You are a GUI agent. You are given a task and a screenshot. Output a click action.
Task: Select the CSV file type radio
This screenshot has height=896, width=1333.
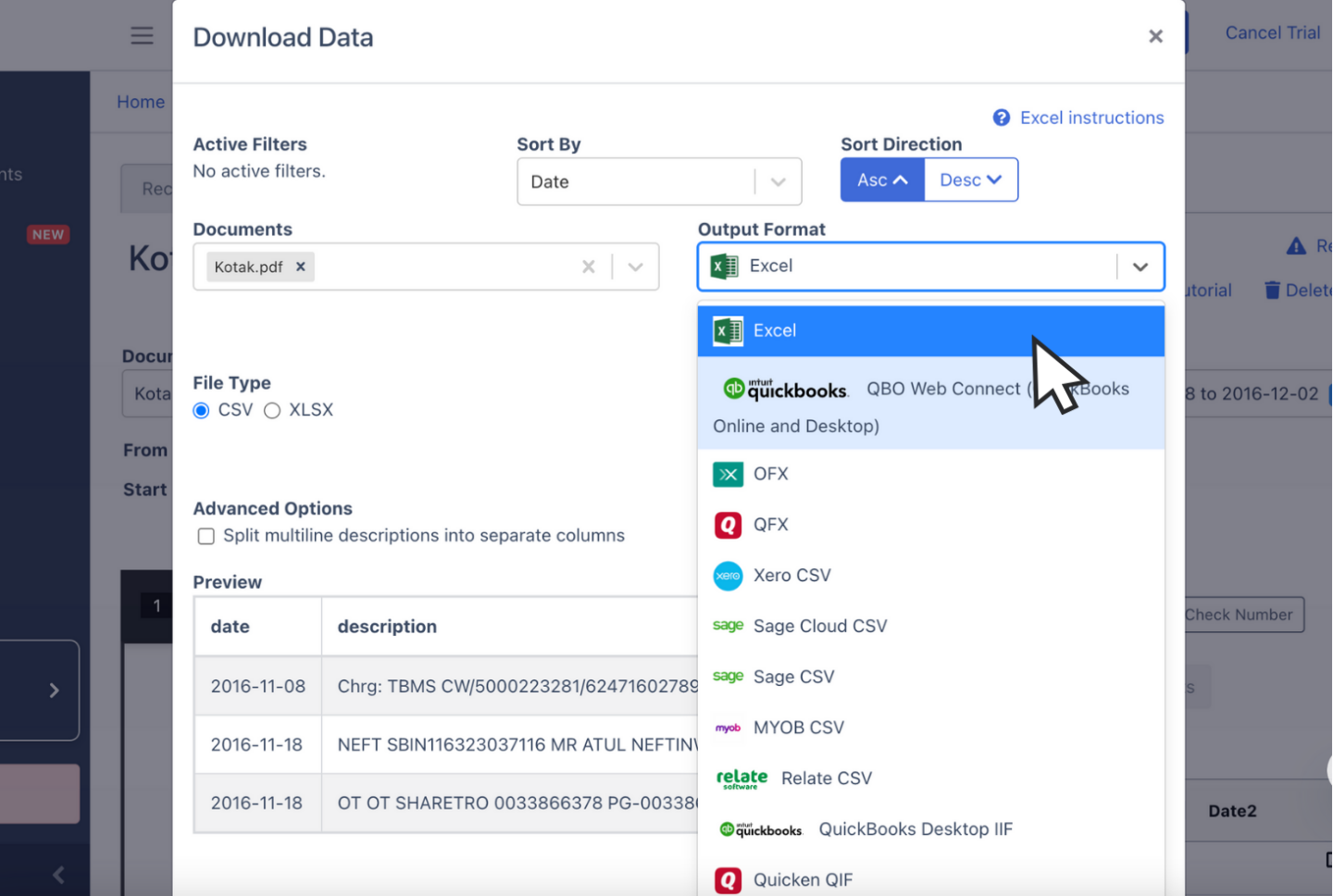201,410
